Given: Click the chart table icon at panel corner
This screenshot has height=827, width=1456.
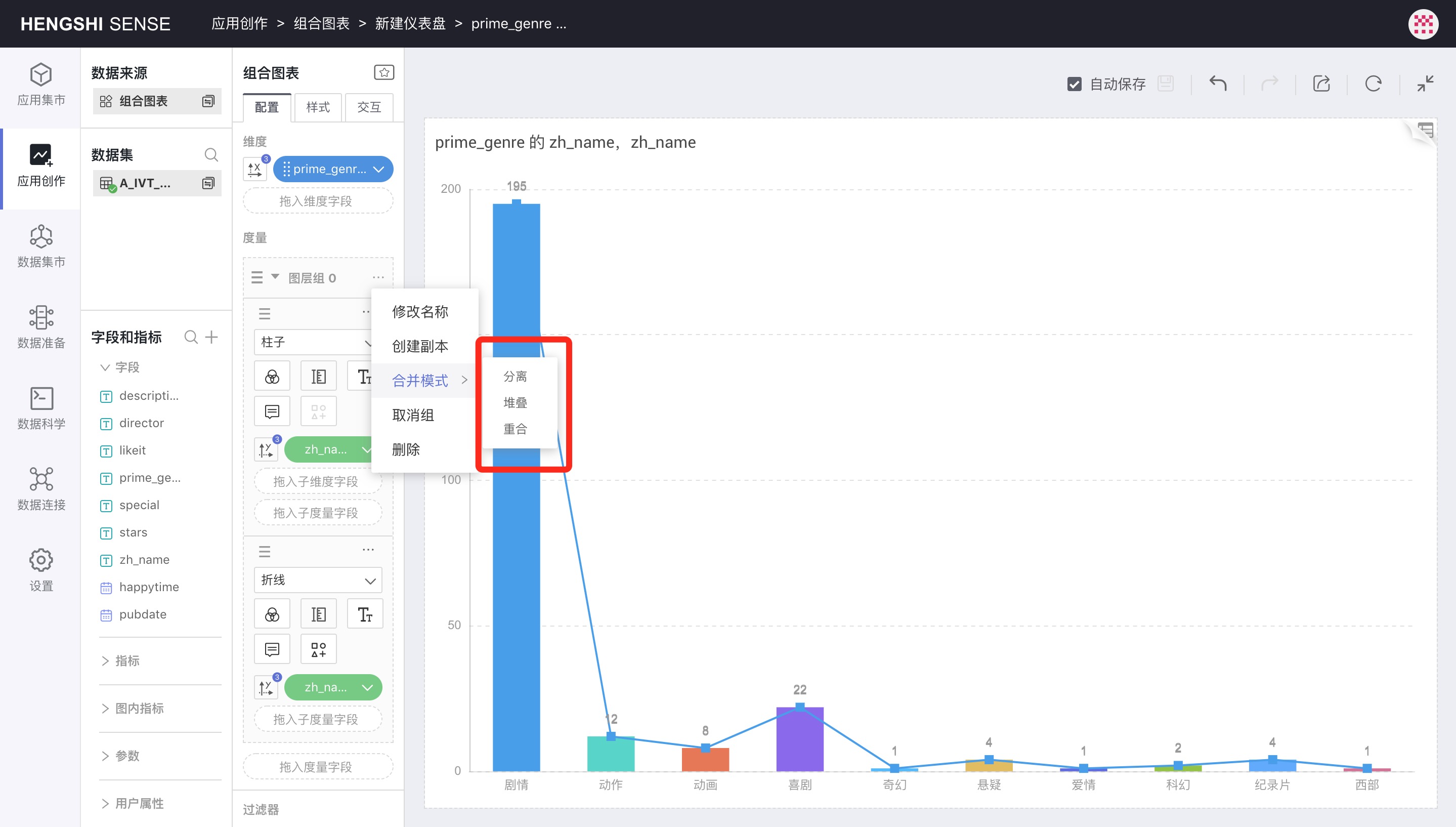Looking at the screenshot, I should pyautogui.click(x=1425, y=131).
